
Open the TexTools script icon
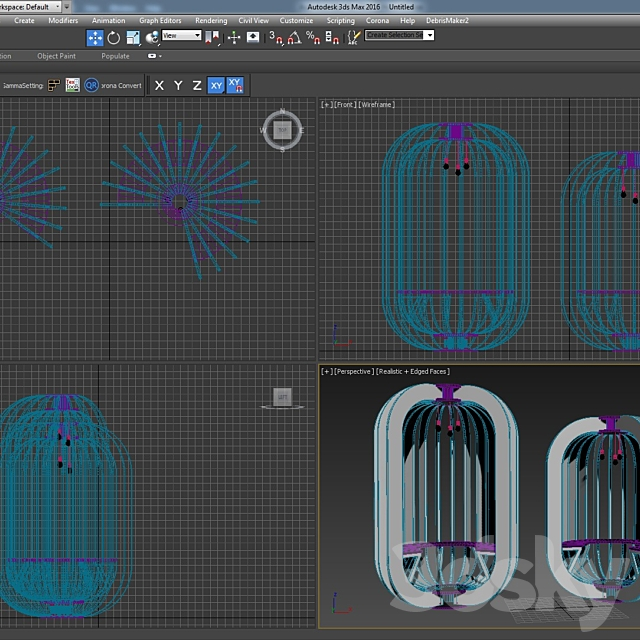(x=73, y=85)
